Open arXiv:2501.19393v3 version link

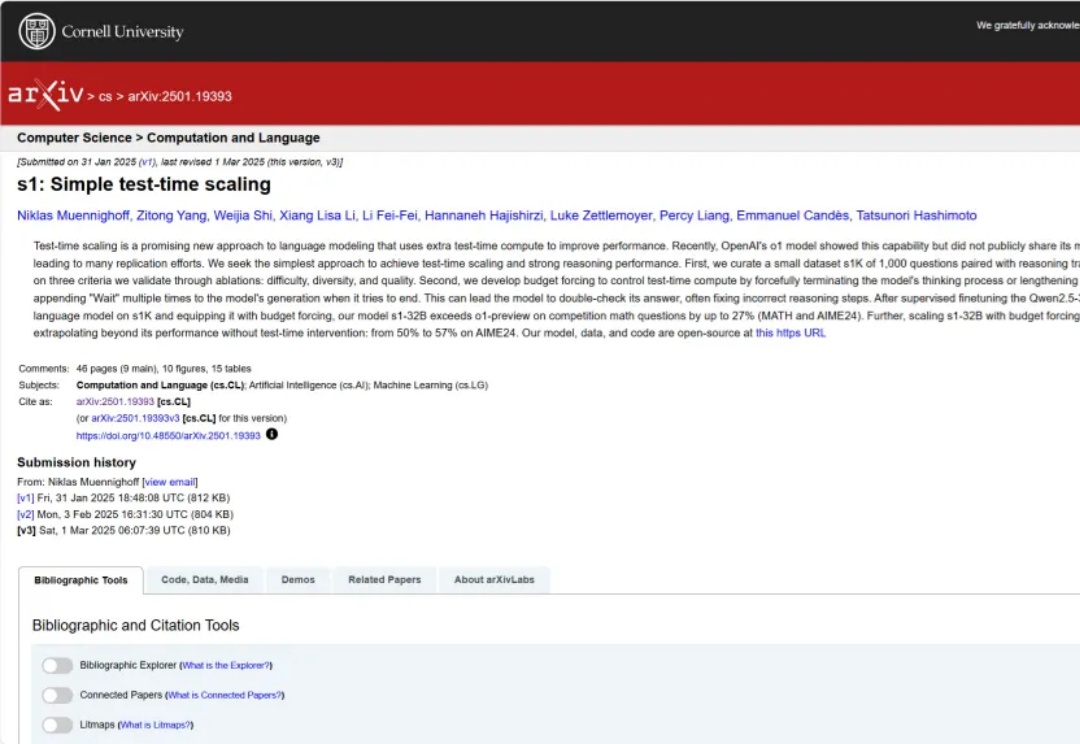135,418
